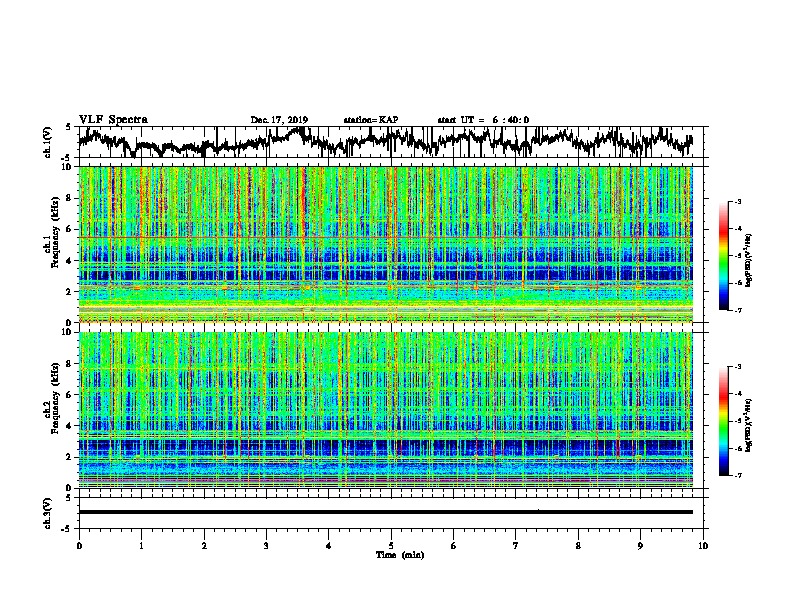Click the "VLF Spectra" title text
The image size is (792, 612).
[113, 120]
